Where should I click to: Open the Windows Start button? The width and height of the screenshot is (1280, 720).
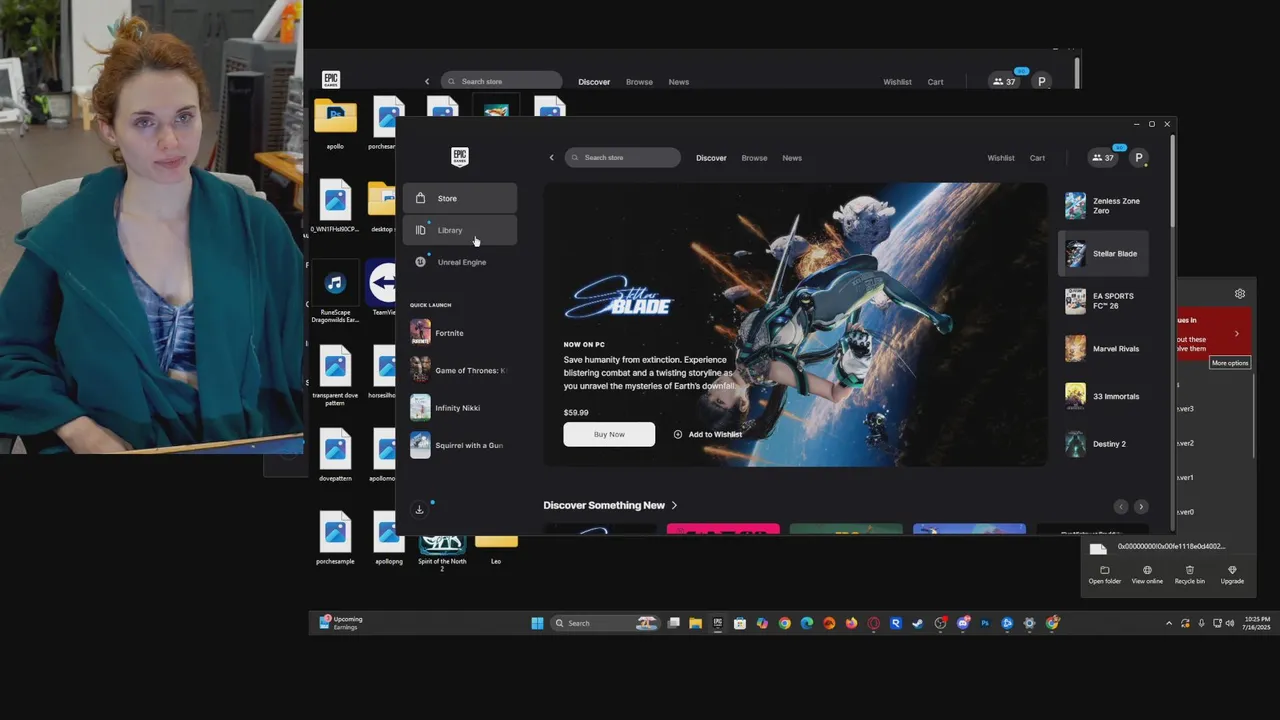(537, 623)
